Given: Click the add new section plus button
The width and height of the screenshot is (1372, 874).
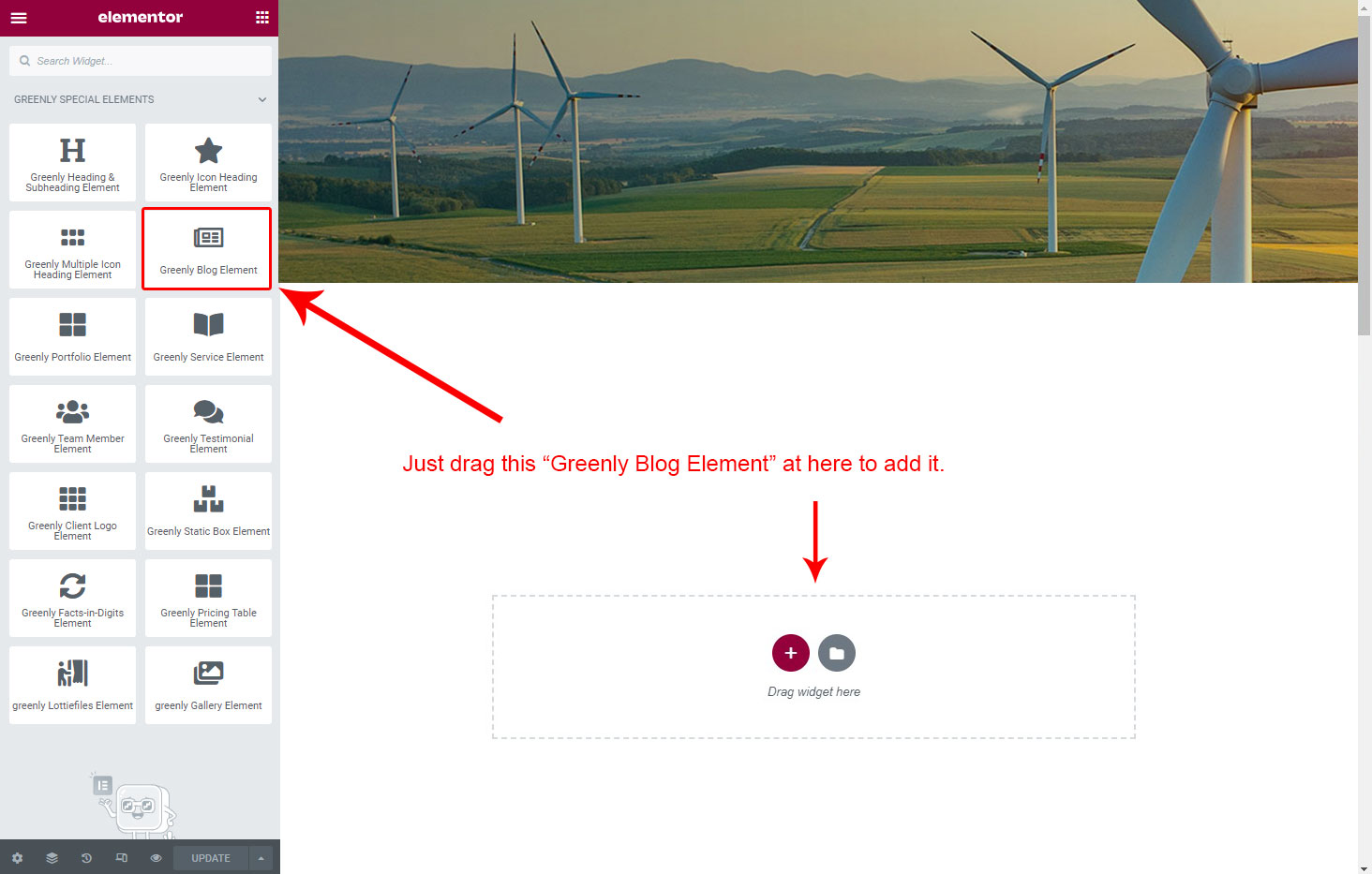Looking at the screenshot, I should pyautogui.click(x=791, y=653).
